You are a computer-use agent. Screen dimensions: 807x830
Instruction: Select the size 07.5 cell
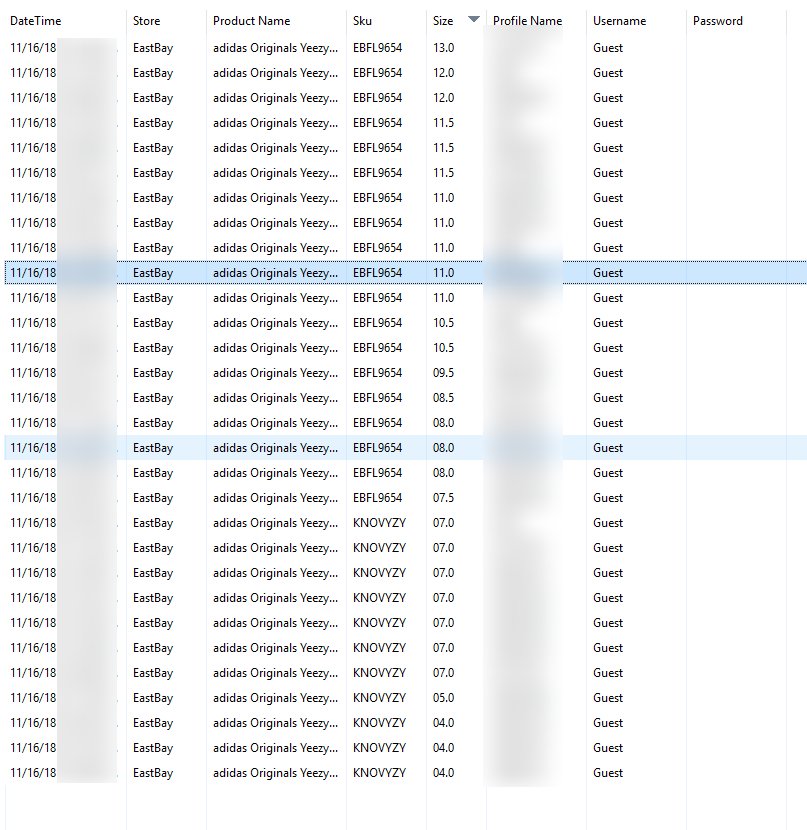coord(443,498)
